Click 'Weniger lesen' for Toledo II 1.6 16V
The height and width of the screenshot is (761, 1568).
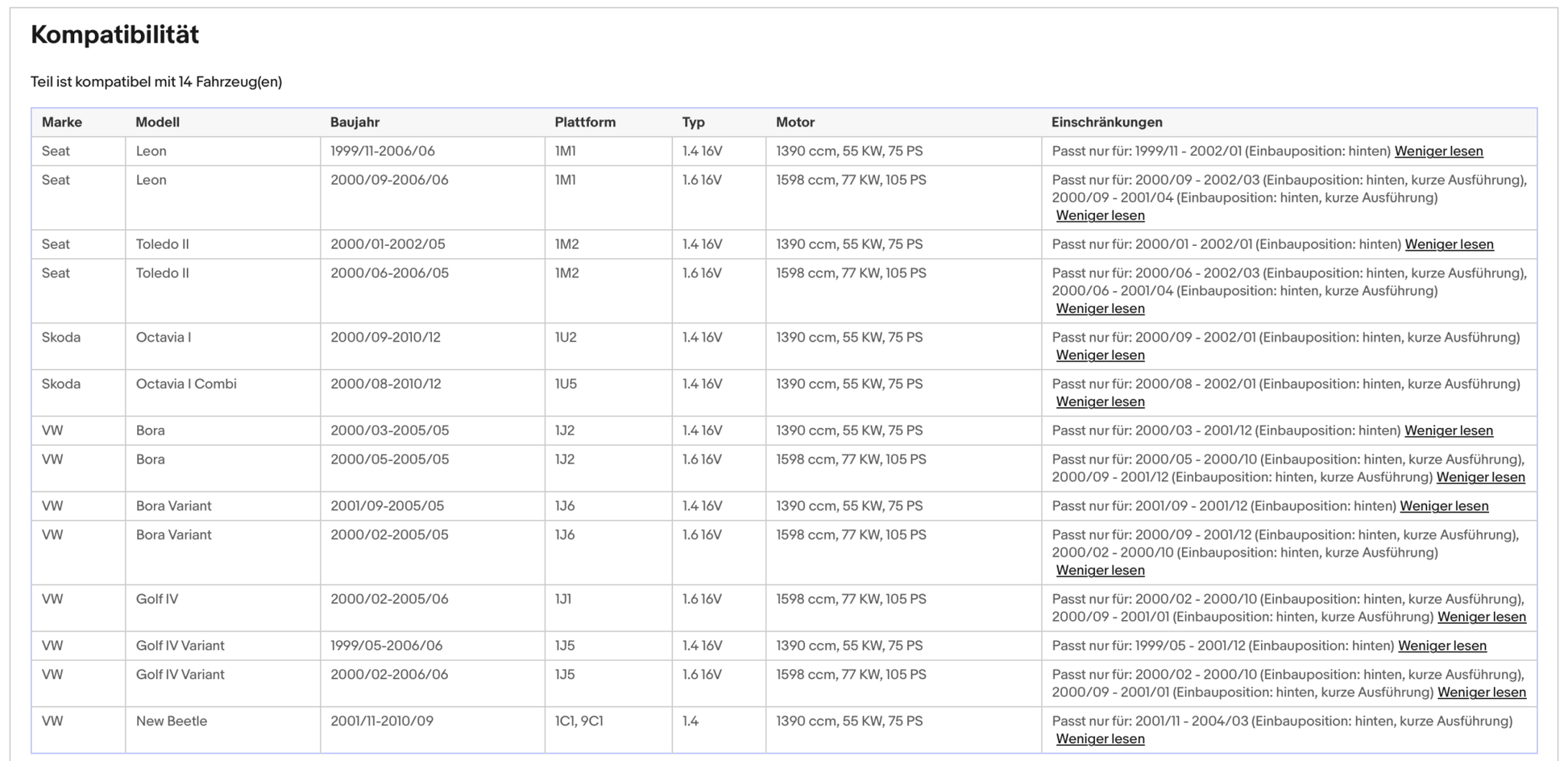(x=1100, y=310)
